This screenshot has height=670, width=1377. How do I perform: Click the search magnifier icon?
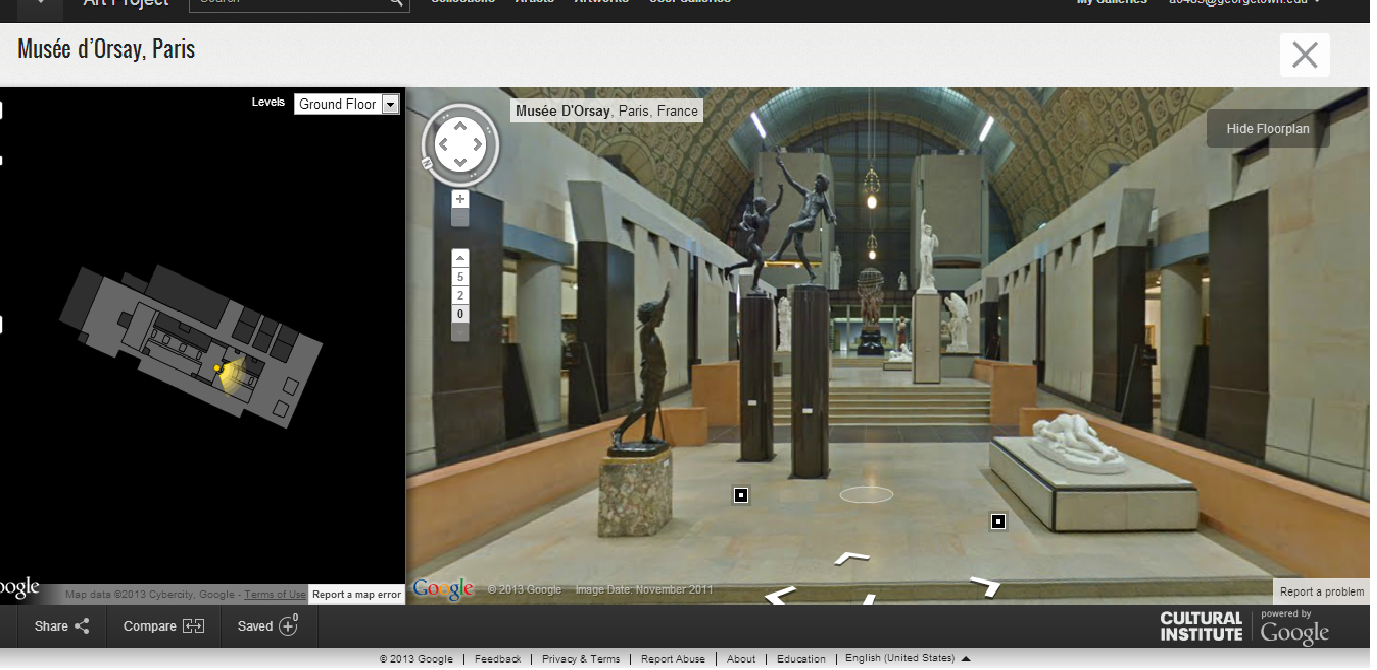point(397,3)
